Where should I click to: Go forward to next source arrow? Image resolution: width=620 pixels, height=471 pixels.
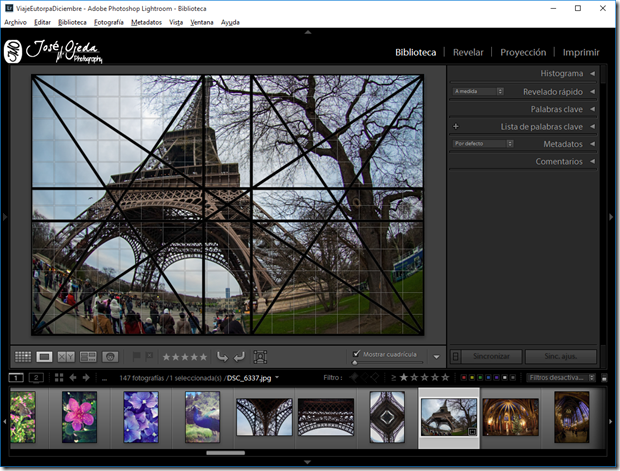(86, 378)
